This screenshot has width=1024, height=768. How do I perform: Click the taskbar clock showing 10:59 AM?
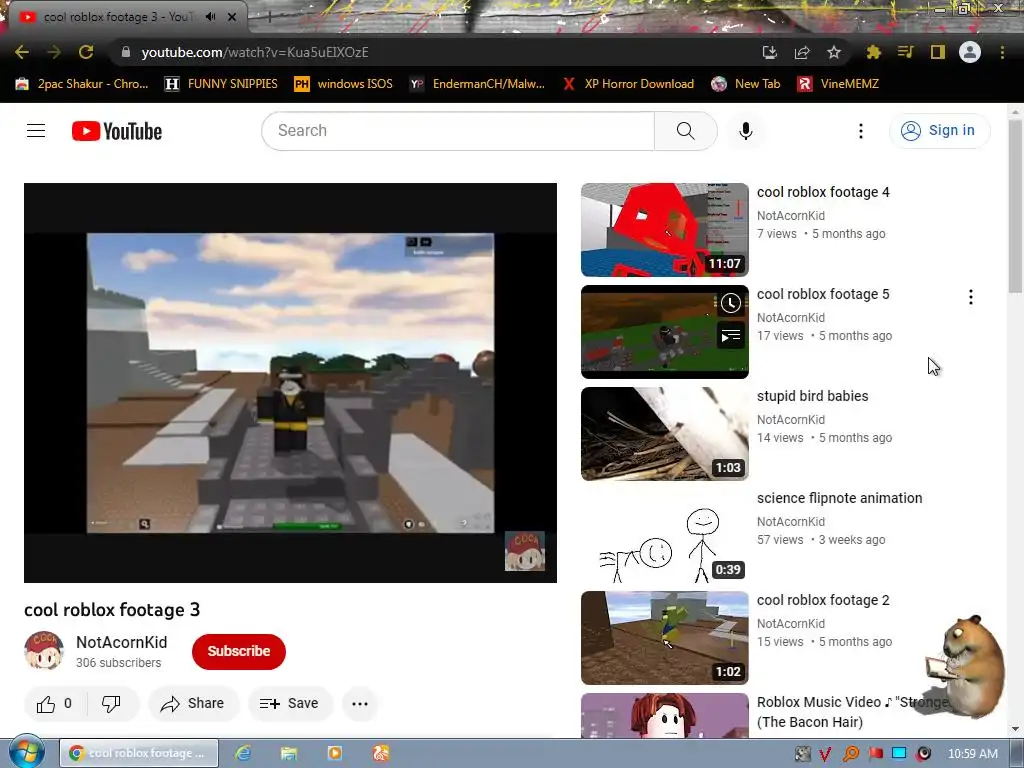pyautogui.click(x=972, y=754)
